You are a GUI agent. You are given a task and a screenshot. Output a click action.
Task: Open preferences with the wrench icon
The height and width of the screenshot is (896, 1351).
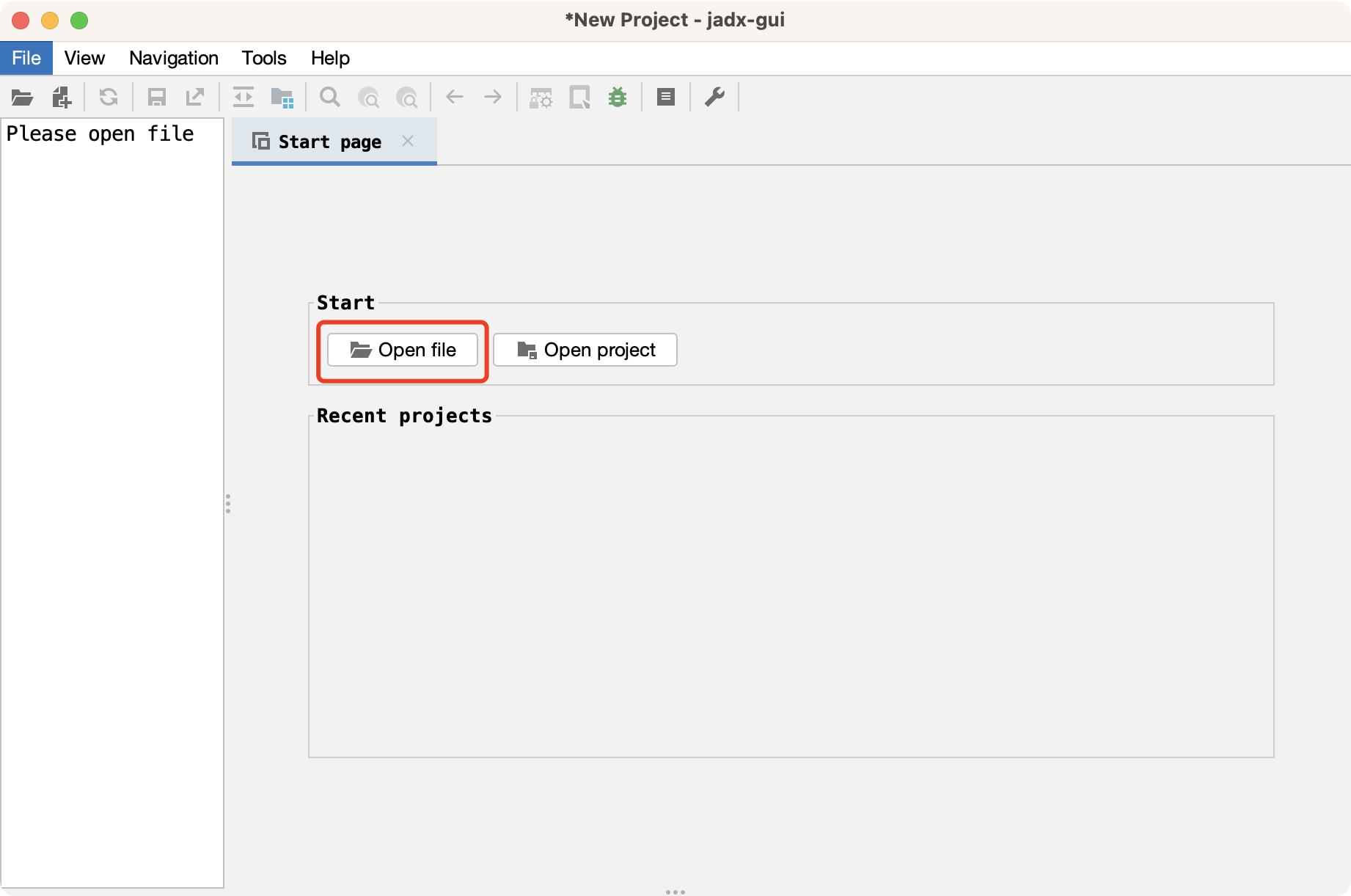[x=714, y=98]
